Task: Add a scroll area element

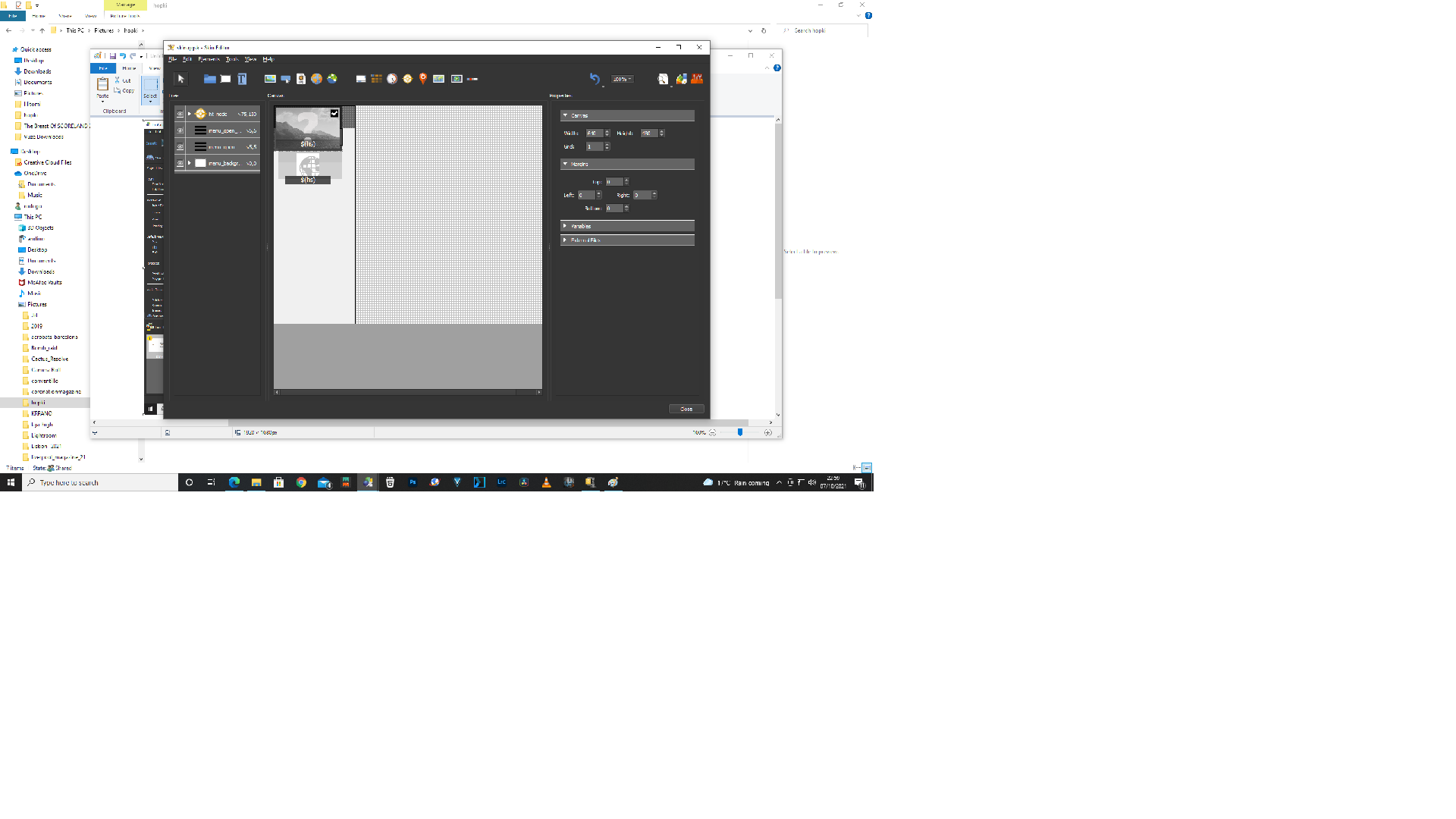Action: (361, 79)
